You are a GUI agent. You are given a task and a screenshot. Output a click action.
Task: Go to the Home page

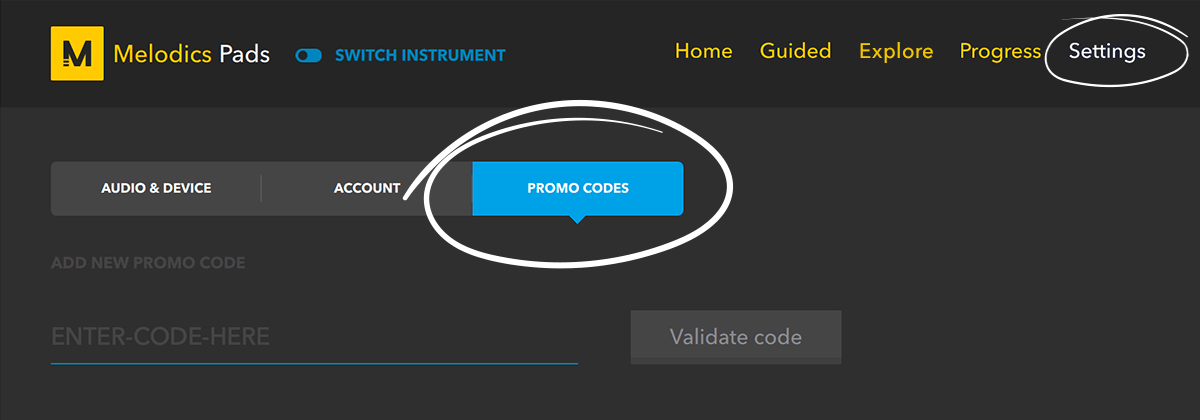pos(704,51)
